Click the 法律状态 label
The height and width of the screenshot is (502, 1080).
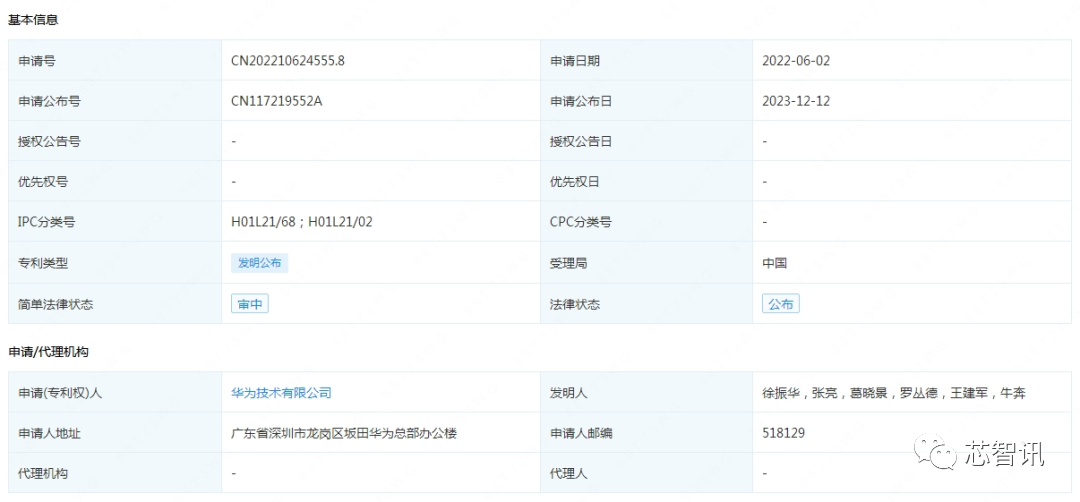[x=574, y=304]
